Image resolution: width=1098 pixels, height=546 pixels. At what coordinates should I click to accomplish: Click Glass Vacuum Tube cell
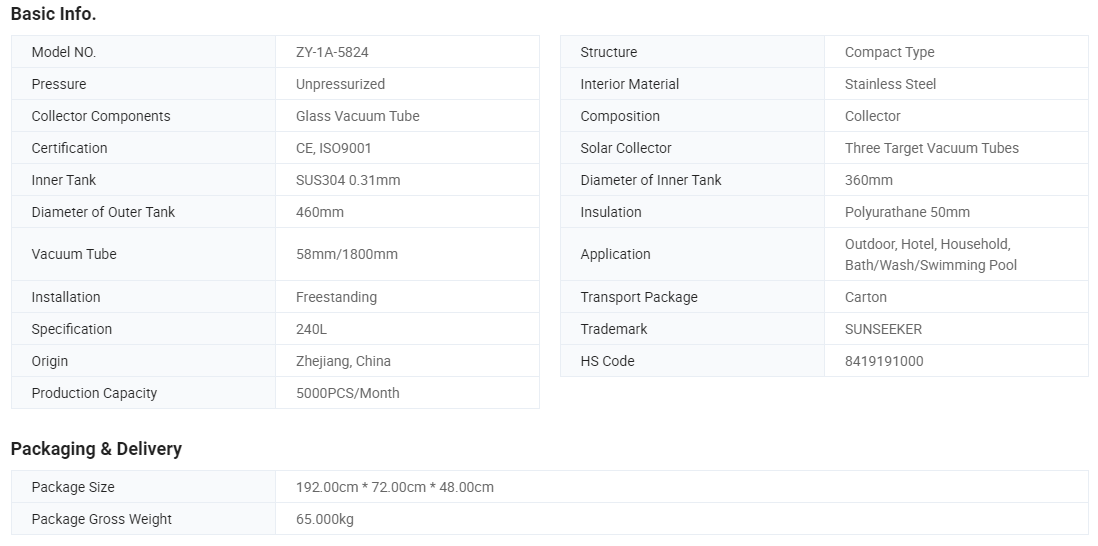[x=357, y=116]
